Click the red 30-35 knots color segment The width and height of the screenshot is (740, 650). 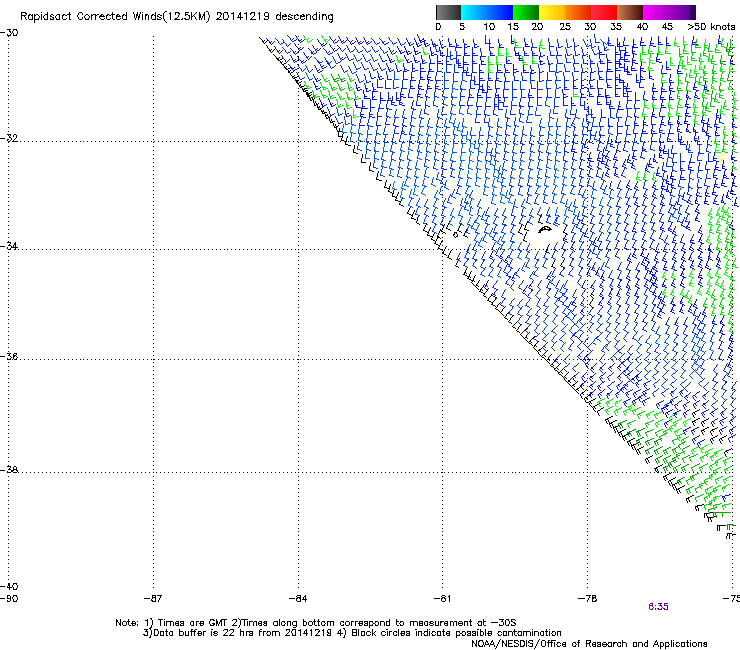[604, 12]
